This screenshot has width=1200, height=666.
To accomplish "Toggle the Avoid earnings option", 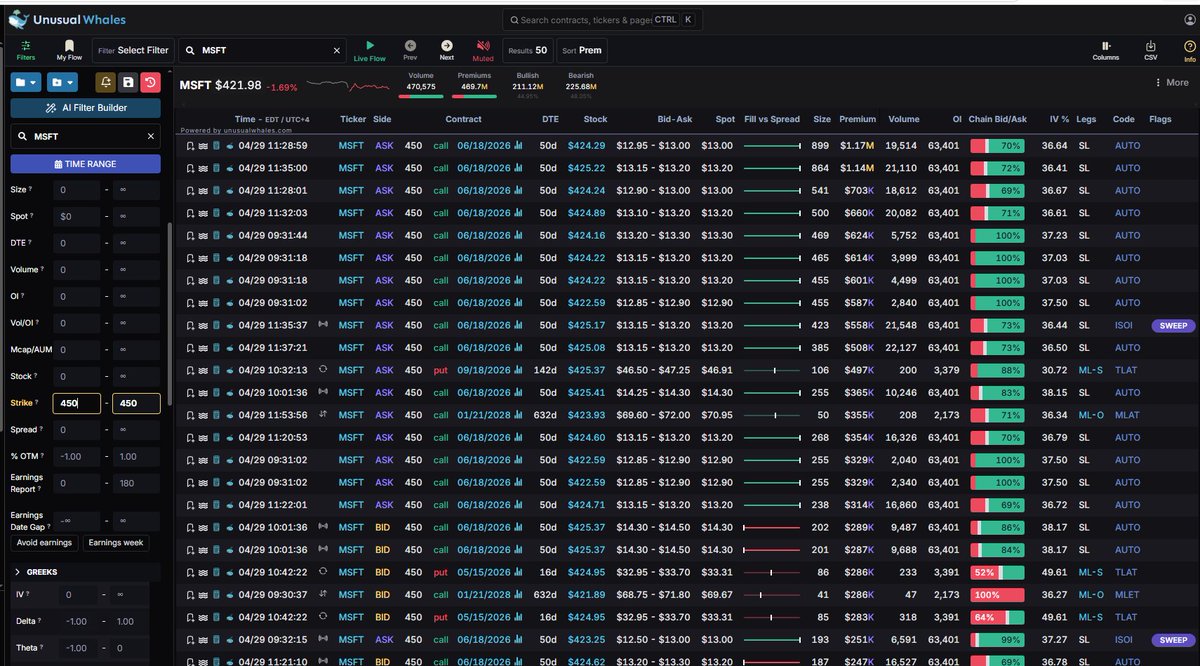I will coord(44,543).
